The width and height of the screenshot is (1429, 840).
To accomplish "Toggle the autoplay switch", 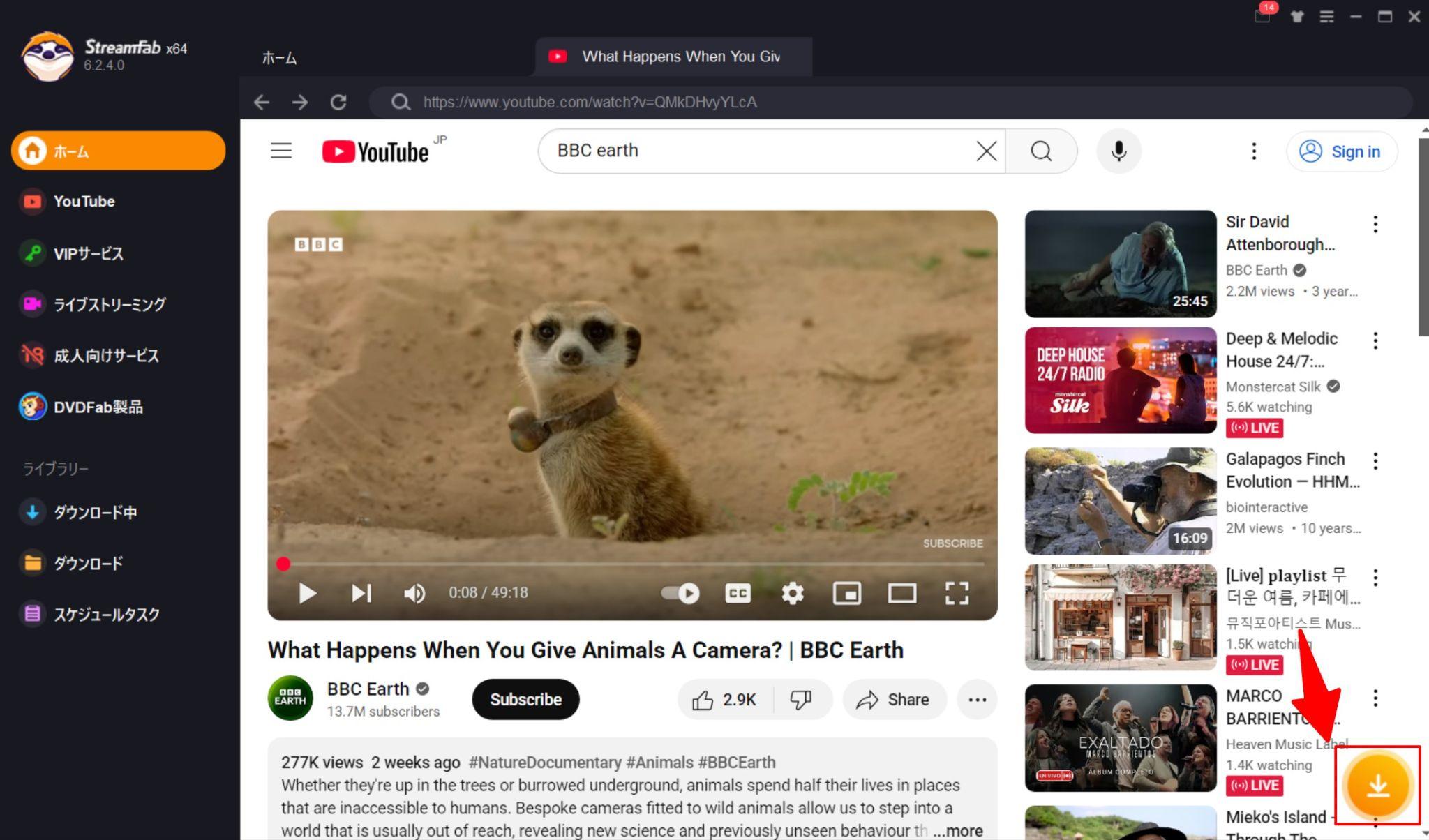I will (x=680, y=593).
